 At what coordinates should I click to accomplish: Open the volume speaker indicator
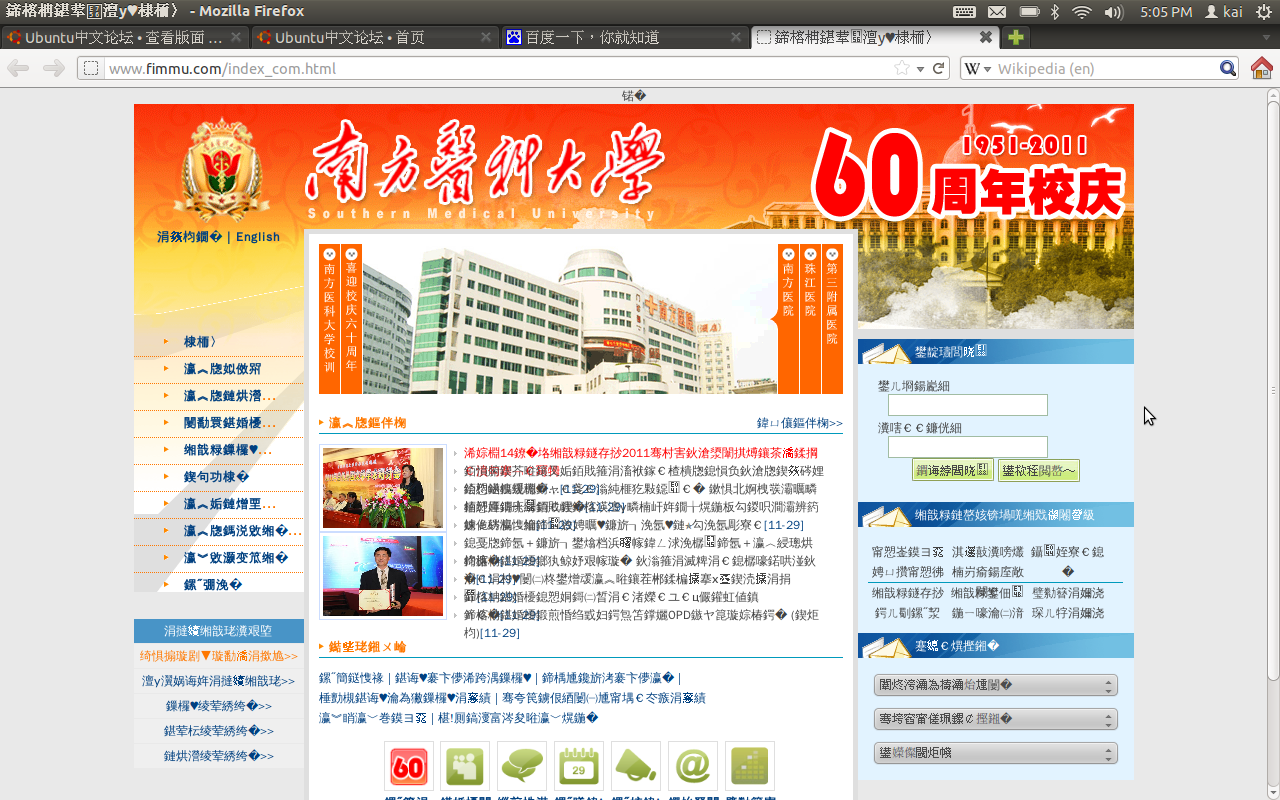tap(1114, 12)
